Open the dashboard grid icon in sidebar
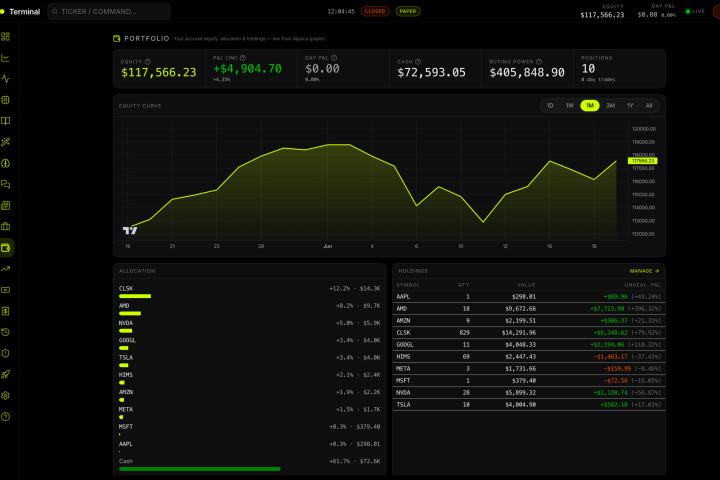The width and height of the screenshot is (720, 480). [6, 37]
